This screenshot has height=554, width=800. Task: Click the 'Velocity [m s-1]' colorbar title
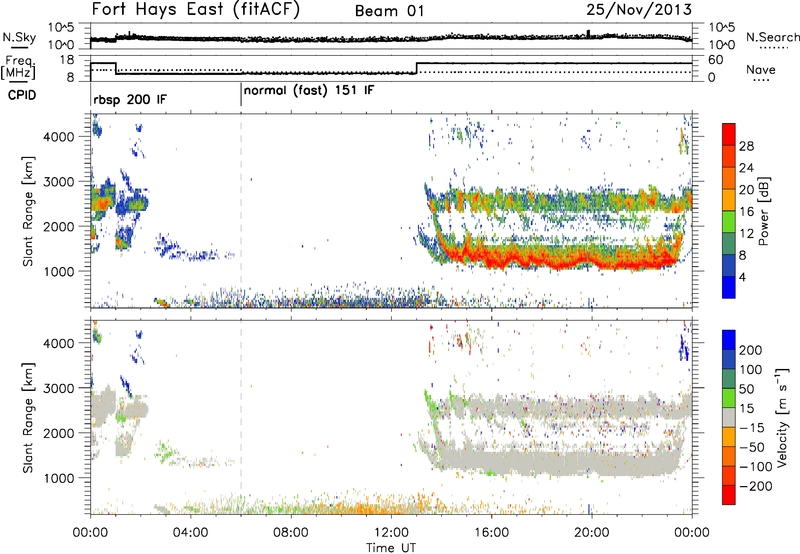(x=782, y=417)
